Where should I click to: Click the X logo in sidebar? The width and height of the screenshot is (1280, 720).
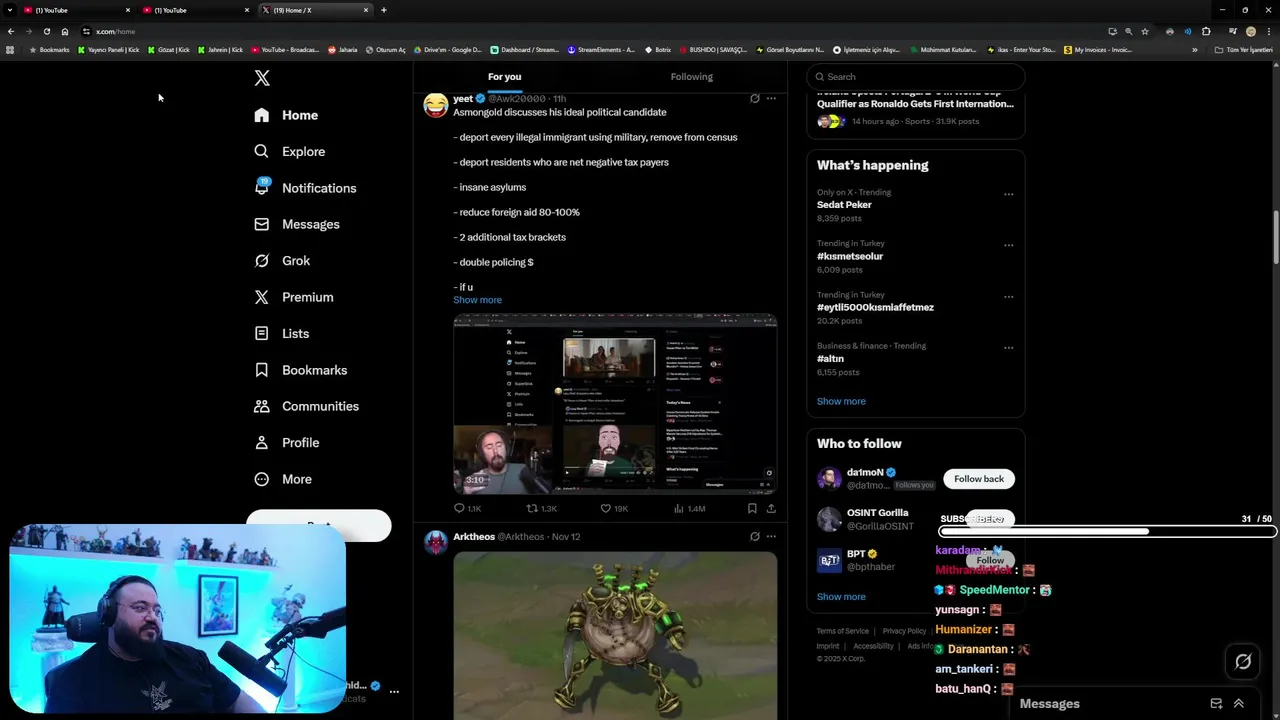262,78
